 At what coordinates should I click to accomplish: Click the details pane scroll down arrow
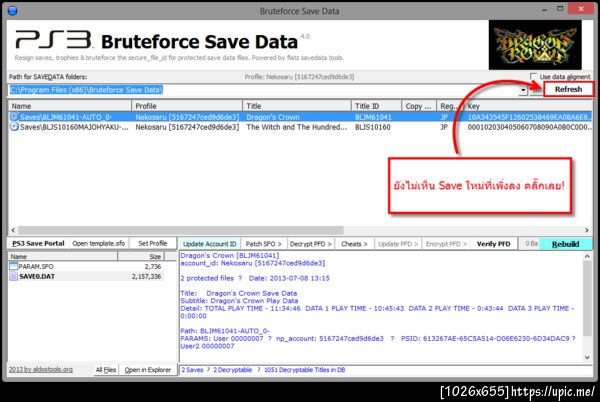(x=587, y=357)
